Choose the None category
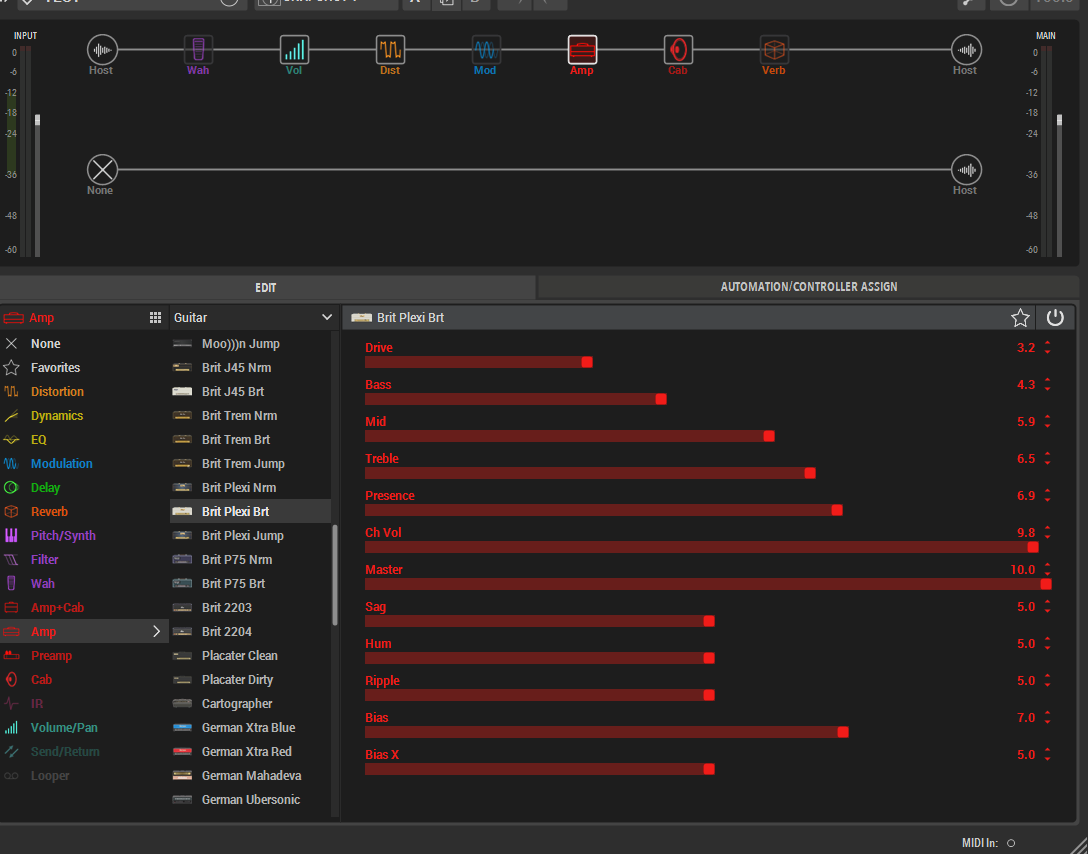The image size is (1088, 854). pos(84,343)
